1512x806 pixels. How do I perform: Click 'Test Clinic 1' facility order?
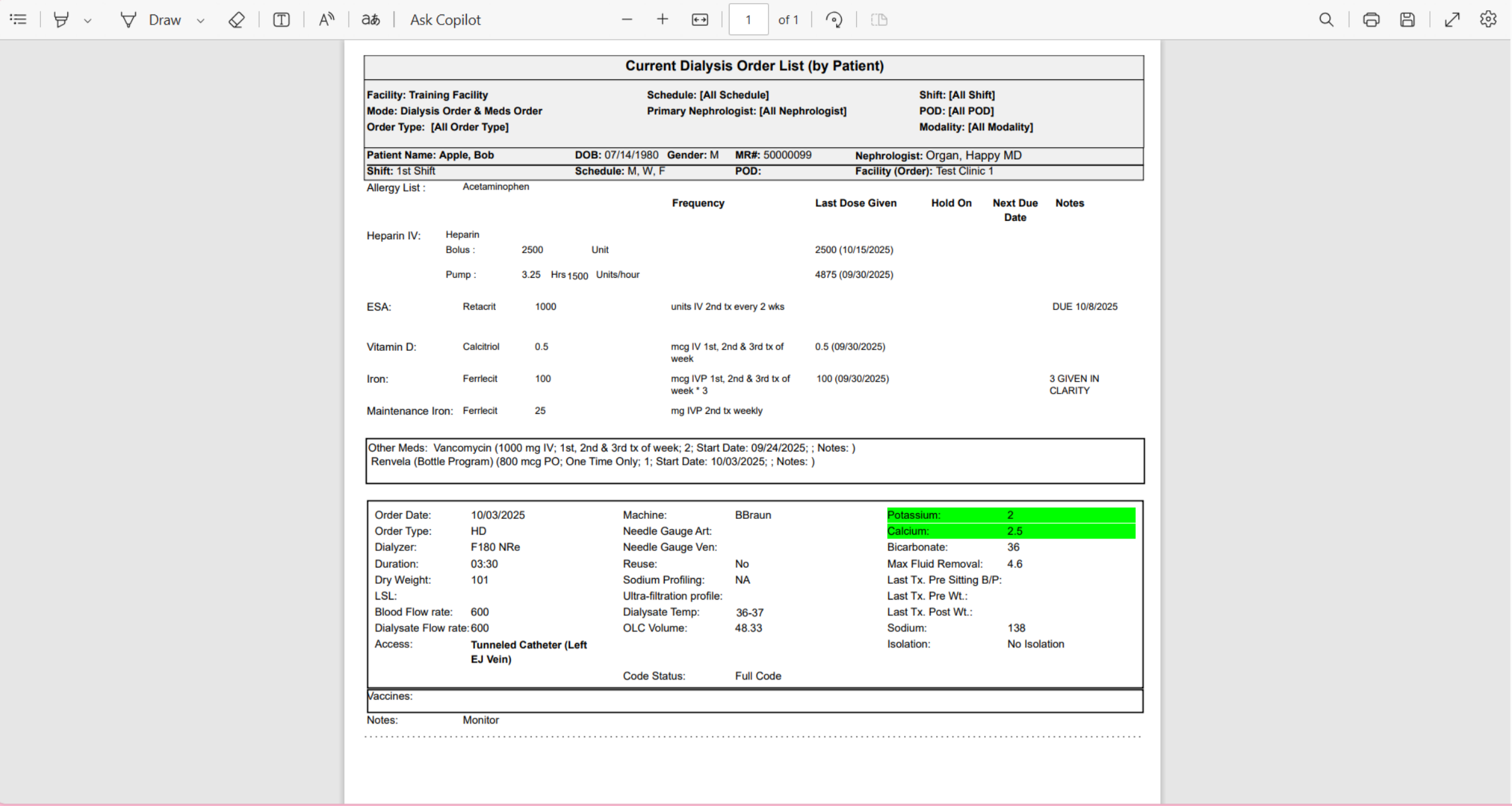coord(965,171)
